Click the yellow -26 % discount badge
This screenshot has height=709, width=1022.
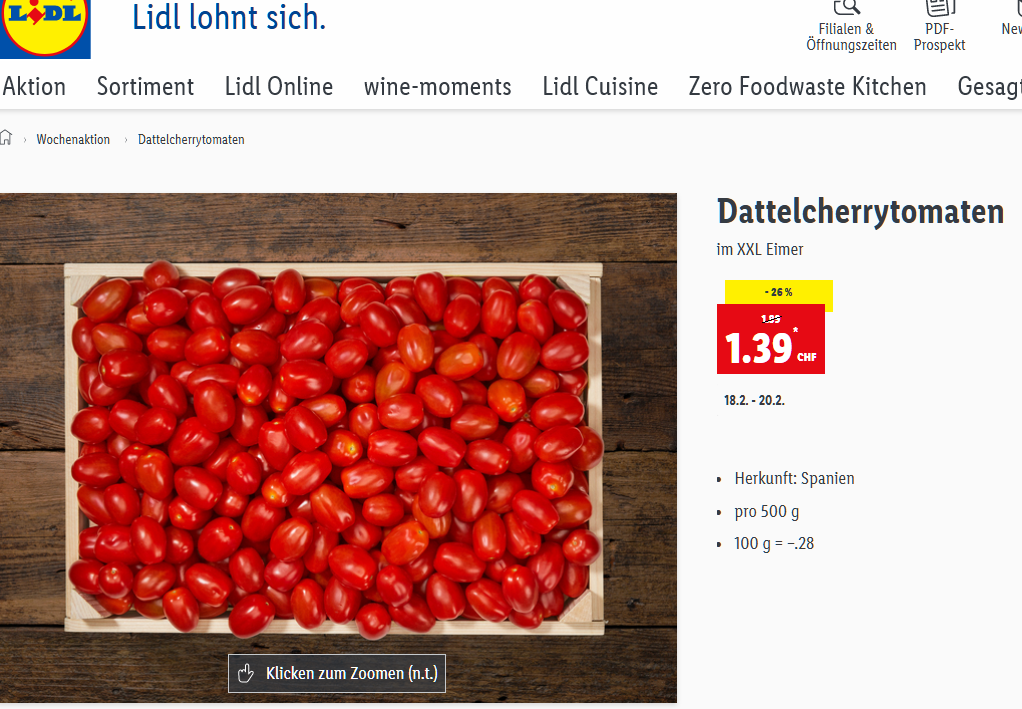779,292
